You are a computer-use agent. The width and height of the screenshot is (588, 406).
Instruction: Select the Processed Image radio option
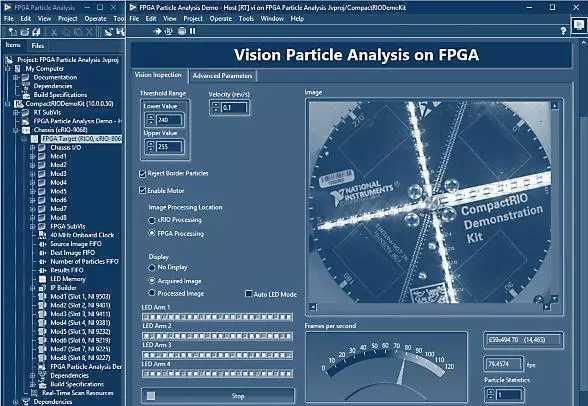pos(152,293)
